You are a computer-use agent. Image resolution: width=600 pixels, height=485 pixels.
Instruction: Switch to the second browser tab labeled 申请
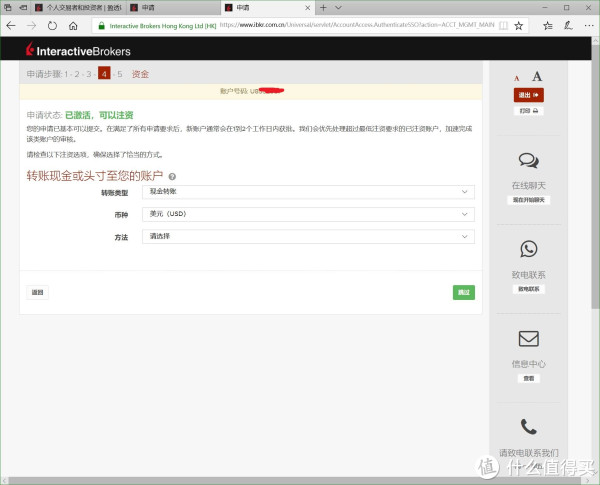(x=148, y=7)
